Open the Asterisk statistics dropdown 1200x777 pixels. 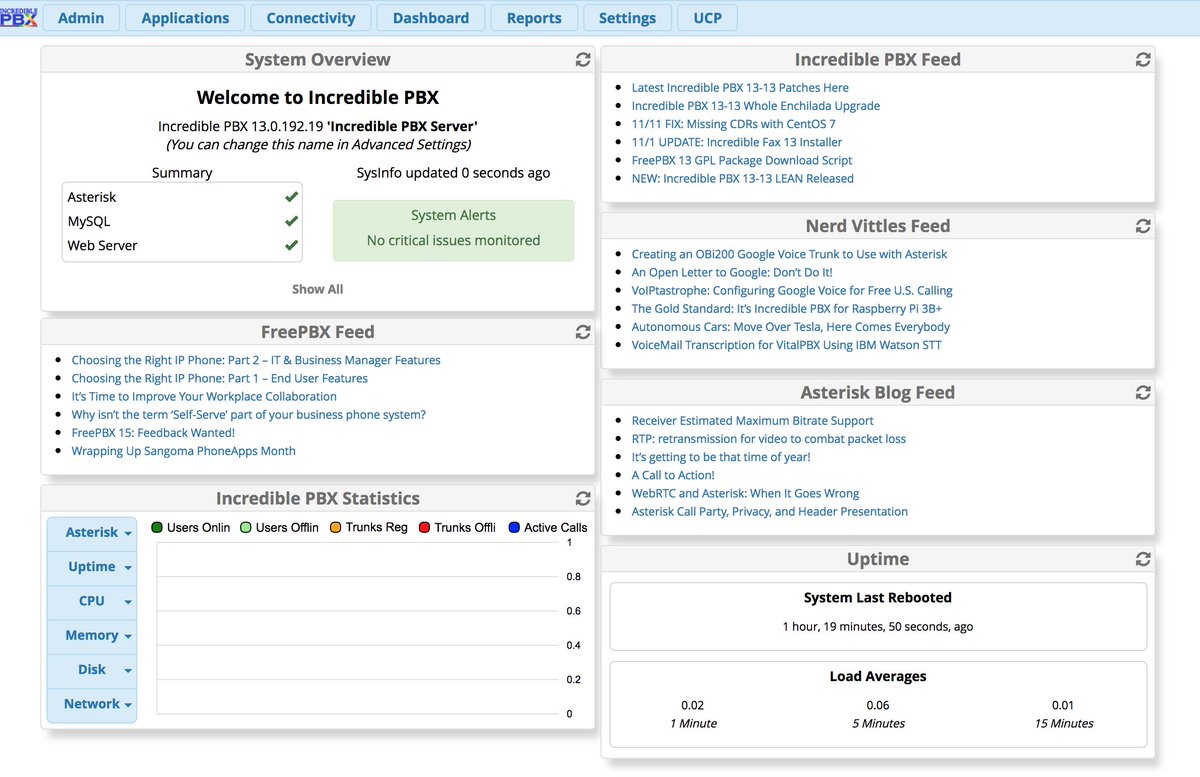pyautogui.click(x=92, y=533)
